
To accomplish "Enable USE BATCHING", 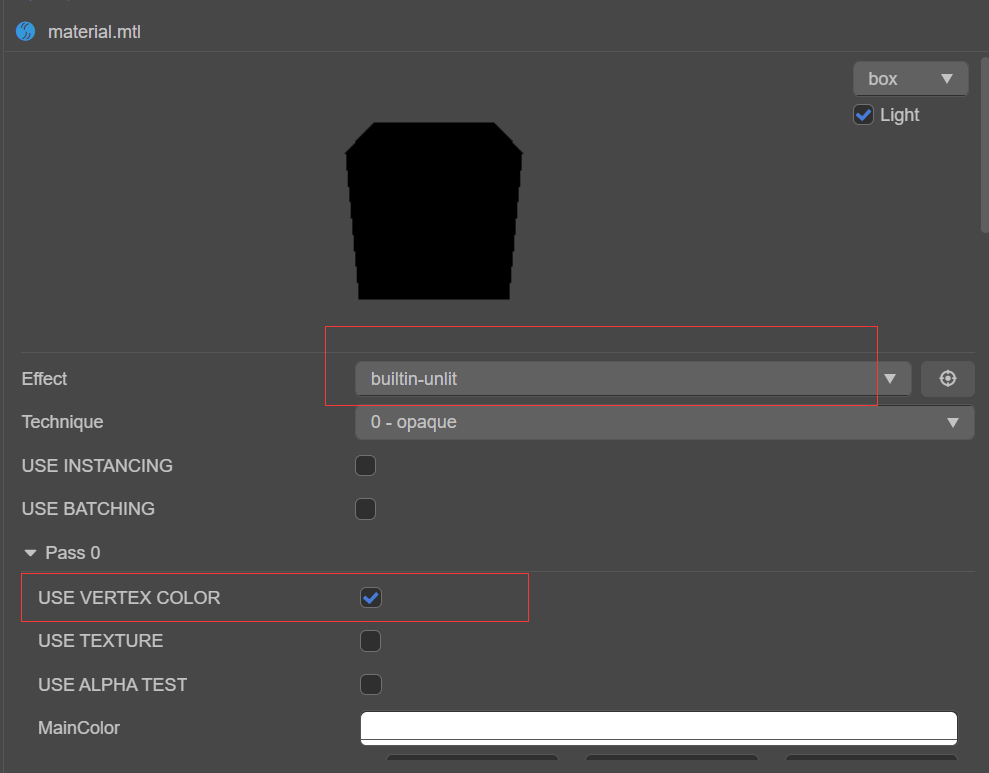I will point(365,509).
